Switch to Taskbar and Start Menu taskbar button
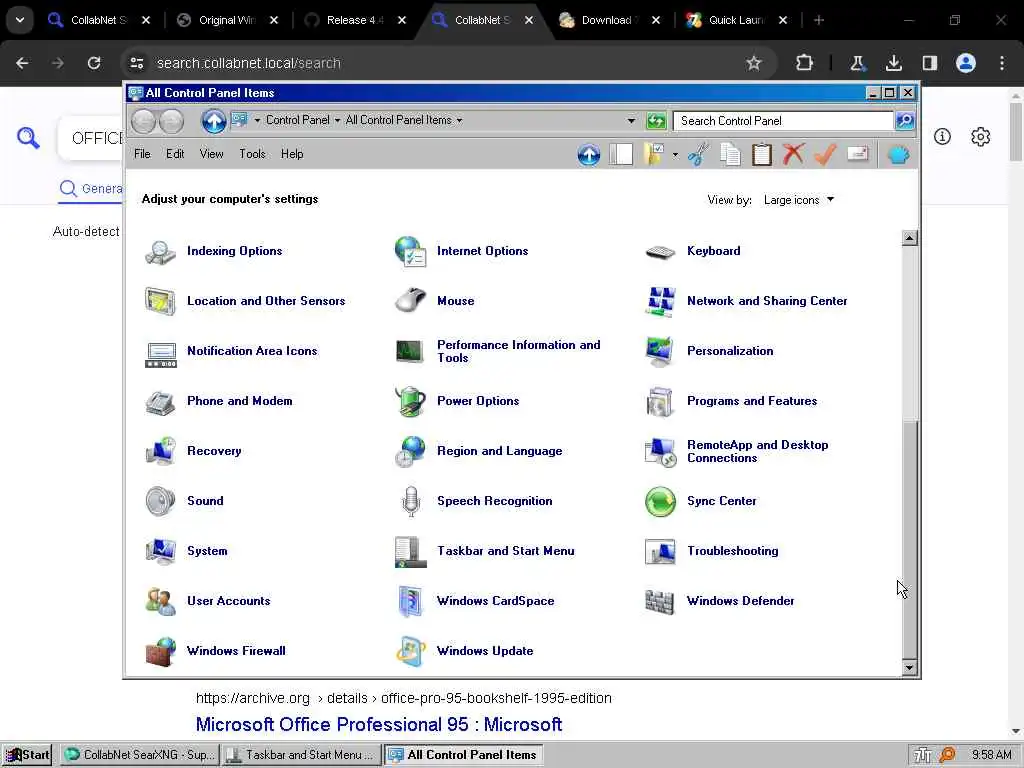Image resolution: width=1024 pixels, height=768 pixels. 300,755
